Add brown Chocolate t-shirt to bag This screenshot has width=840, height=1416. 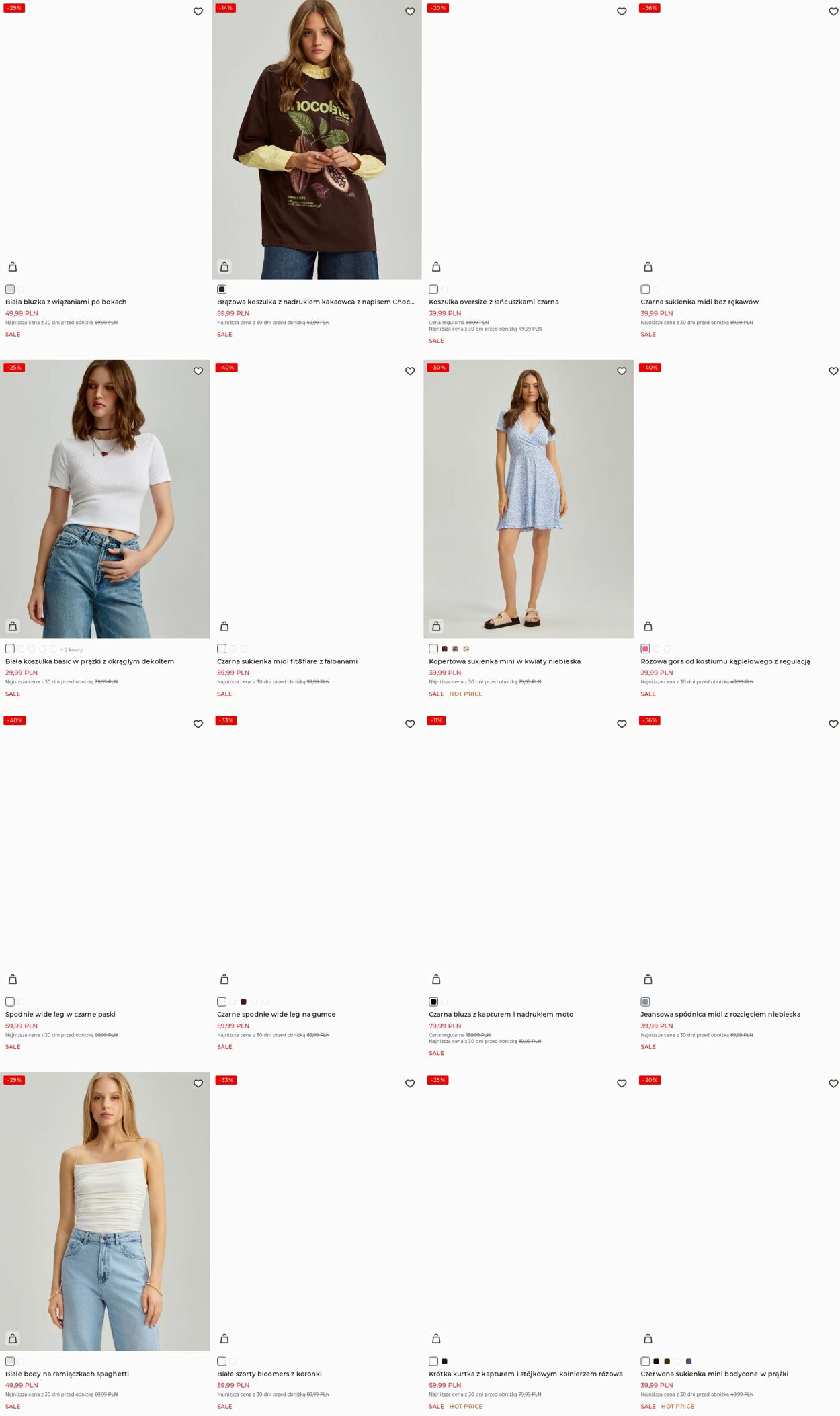click(224, 267)
